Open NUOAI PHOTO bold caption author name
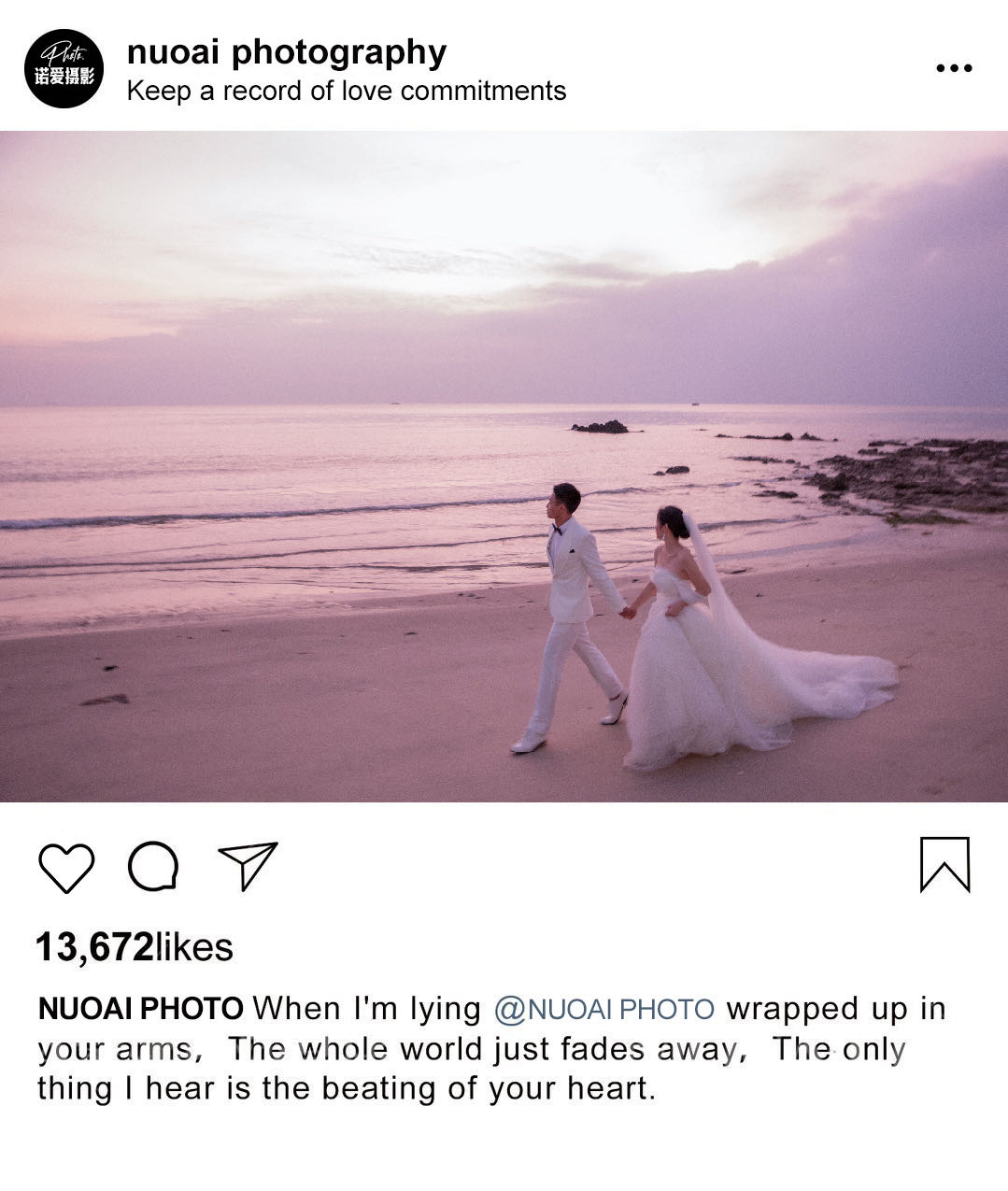The width and height of the screenshot is (1008, 1191). [x=140, y=1009]
